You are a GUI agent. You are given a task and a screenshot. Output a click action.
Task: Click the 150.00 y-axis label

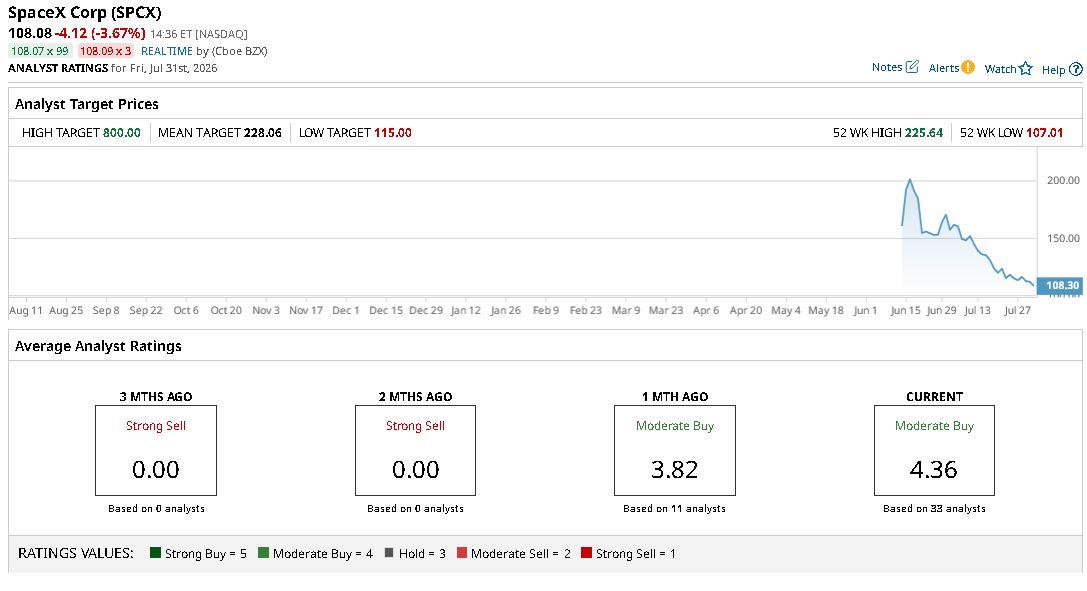coord(1063,238)
